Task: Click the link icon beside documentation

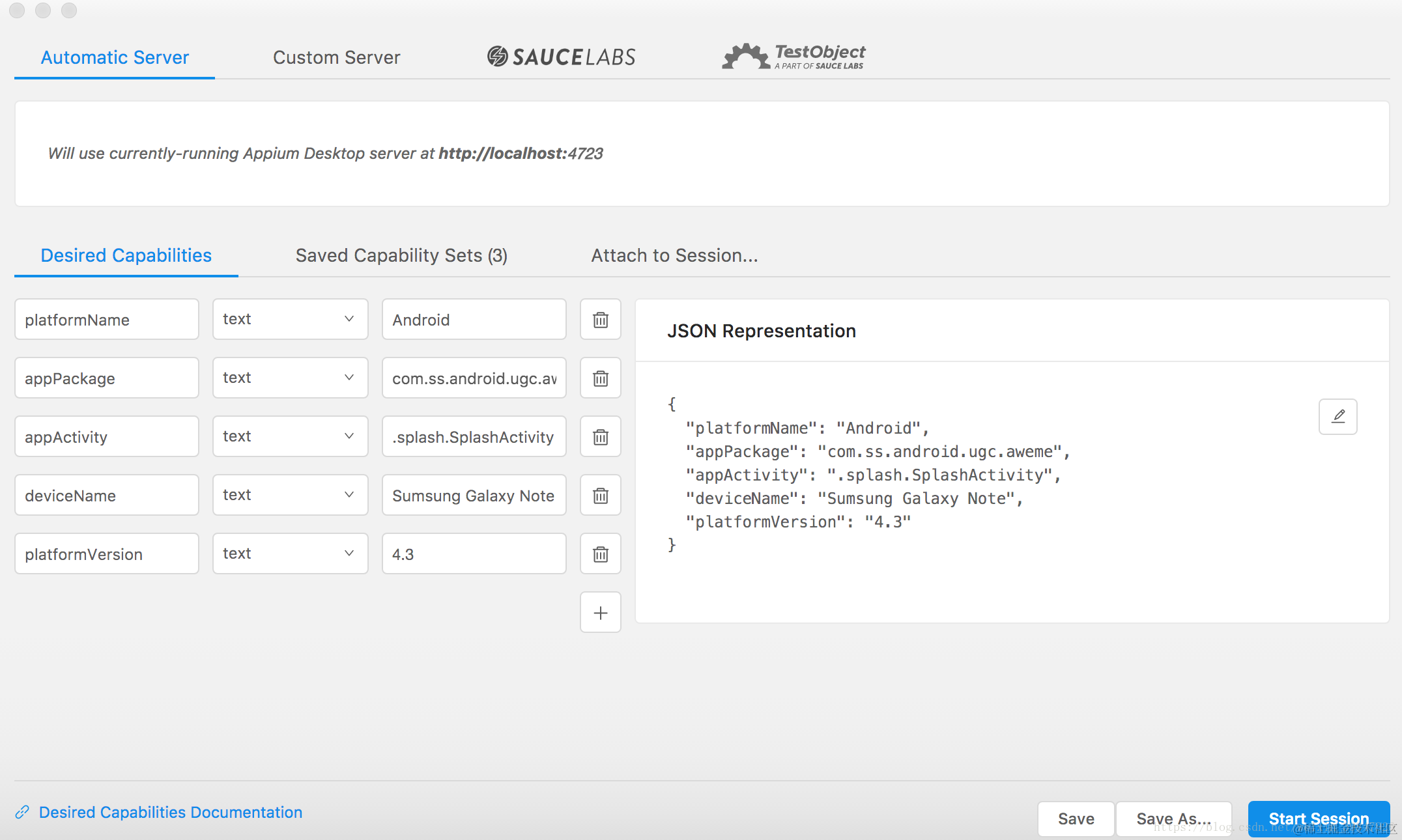Action: tap(22, 812)
